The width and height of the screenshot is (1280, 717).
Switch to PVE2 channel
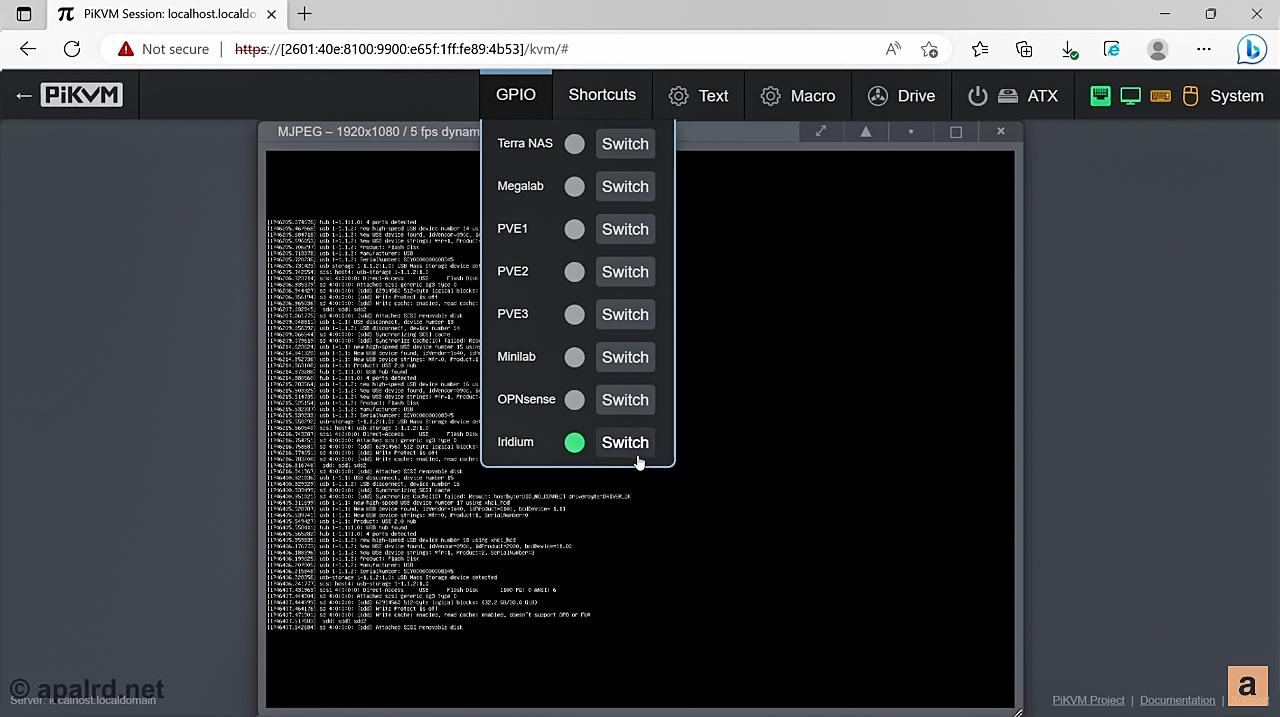625,272
